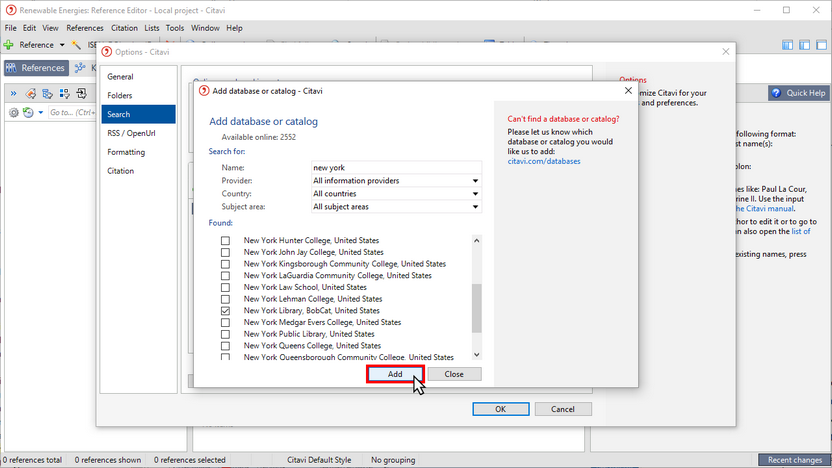Click the Add button

tap(395, 374)
